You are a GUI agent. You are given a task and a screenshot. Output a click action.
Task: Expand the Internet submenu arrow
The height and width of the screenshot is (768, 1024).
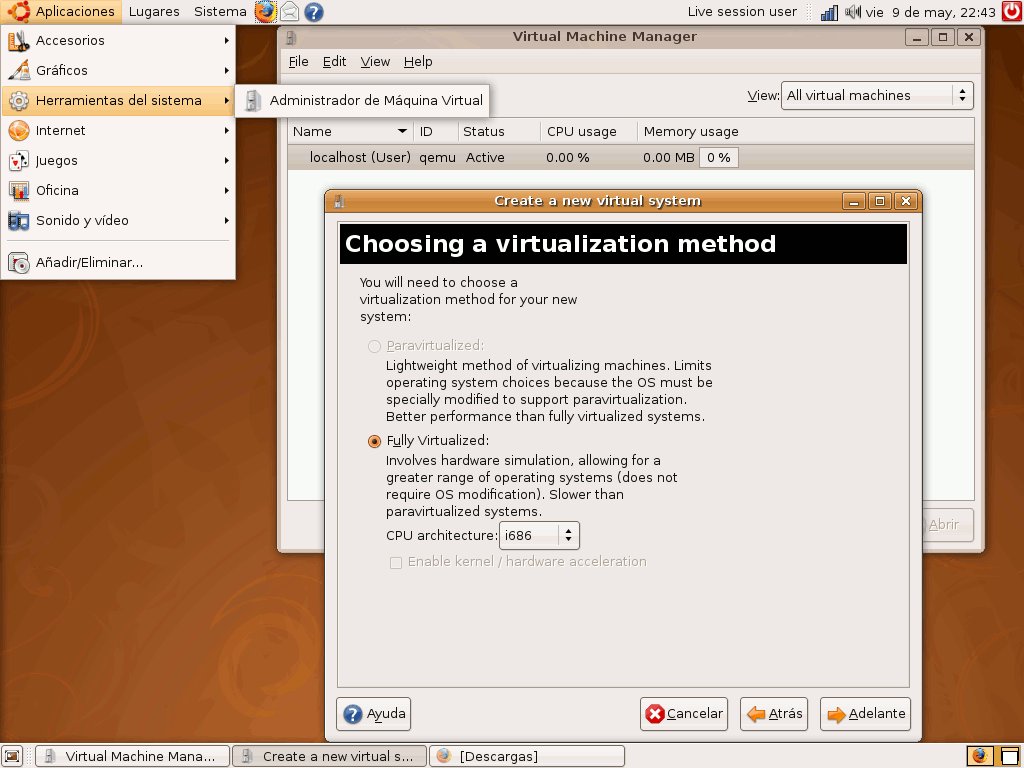pos(226,131)
